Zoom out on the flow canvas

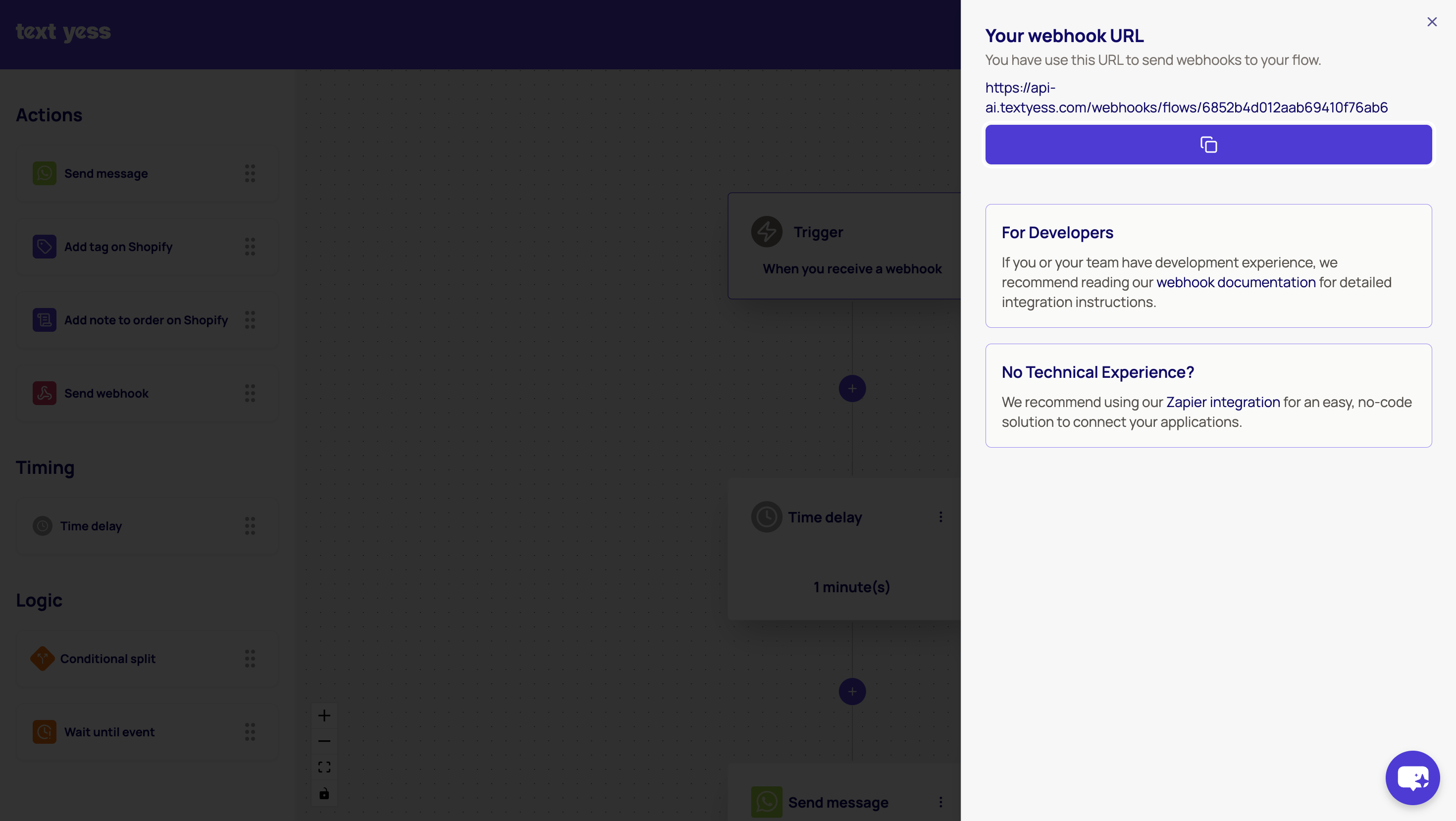point(324,741)
